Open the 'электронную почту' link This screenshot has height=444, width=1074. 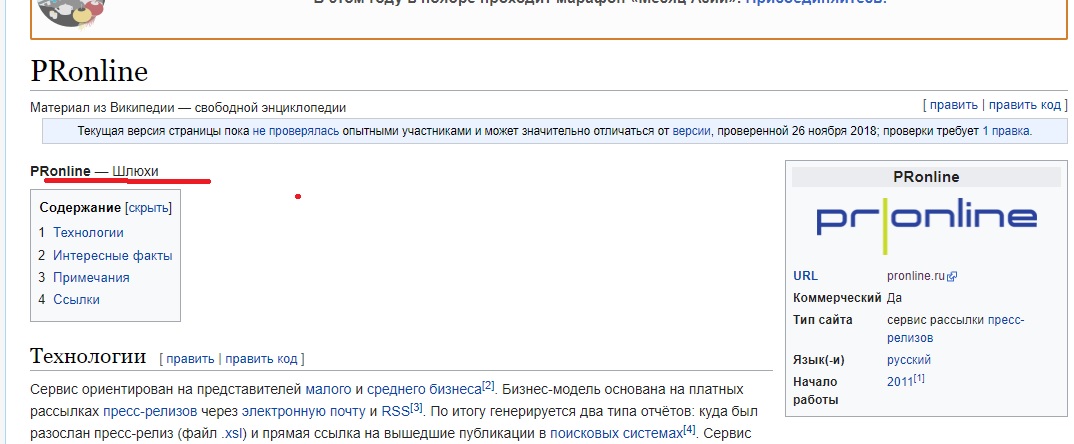(x=303, y=412)
